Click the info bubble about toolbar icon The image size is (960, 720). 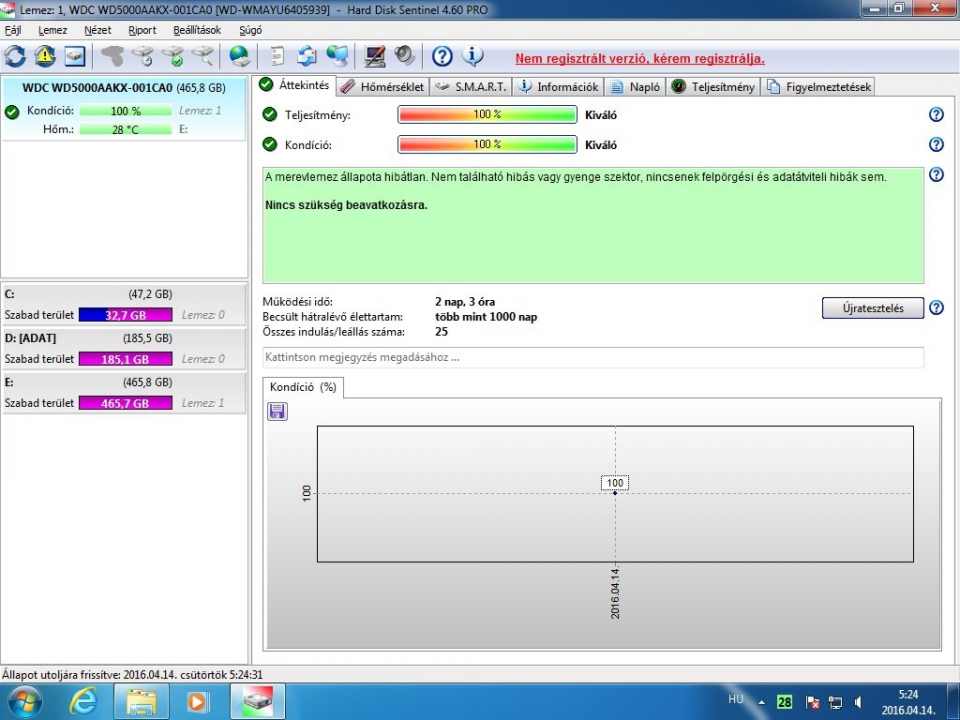click(x=472, y=56)
